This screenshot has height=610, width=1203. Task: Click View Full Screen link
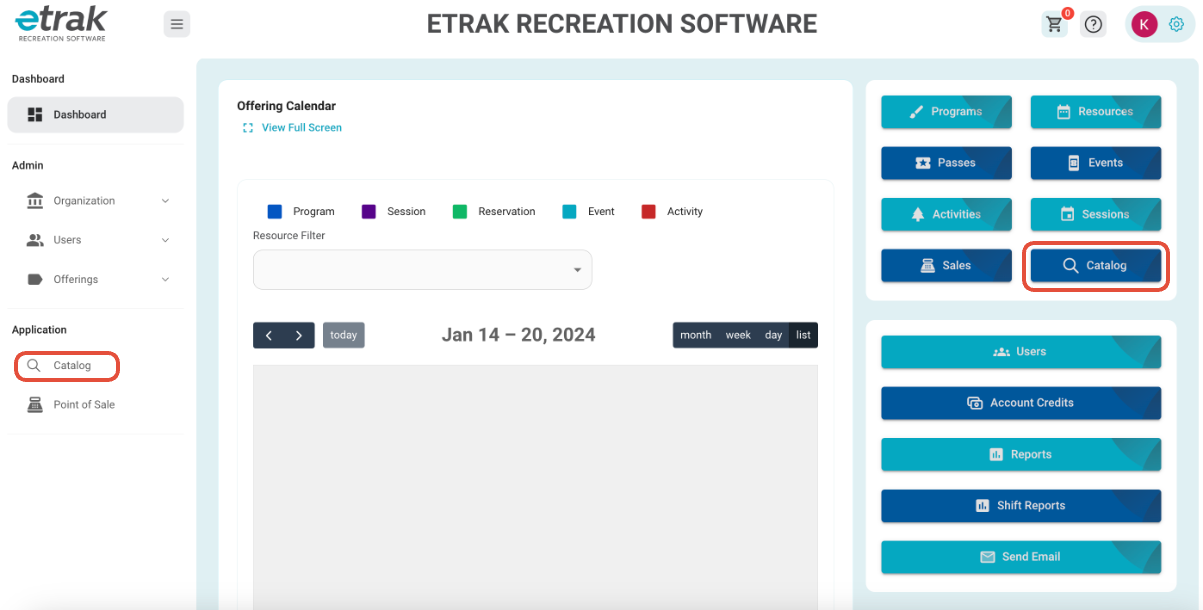(x=301, y=128)
